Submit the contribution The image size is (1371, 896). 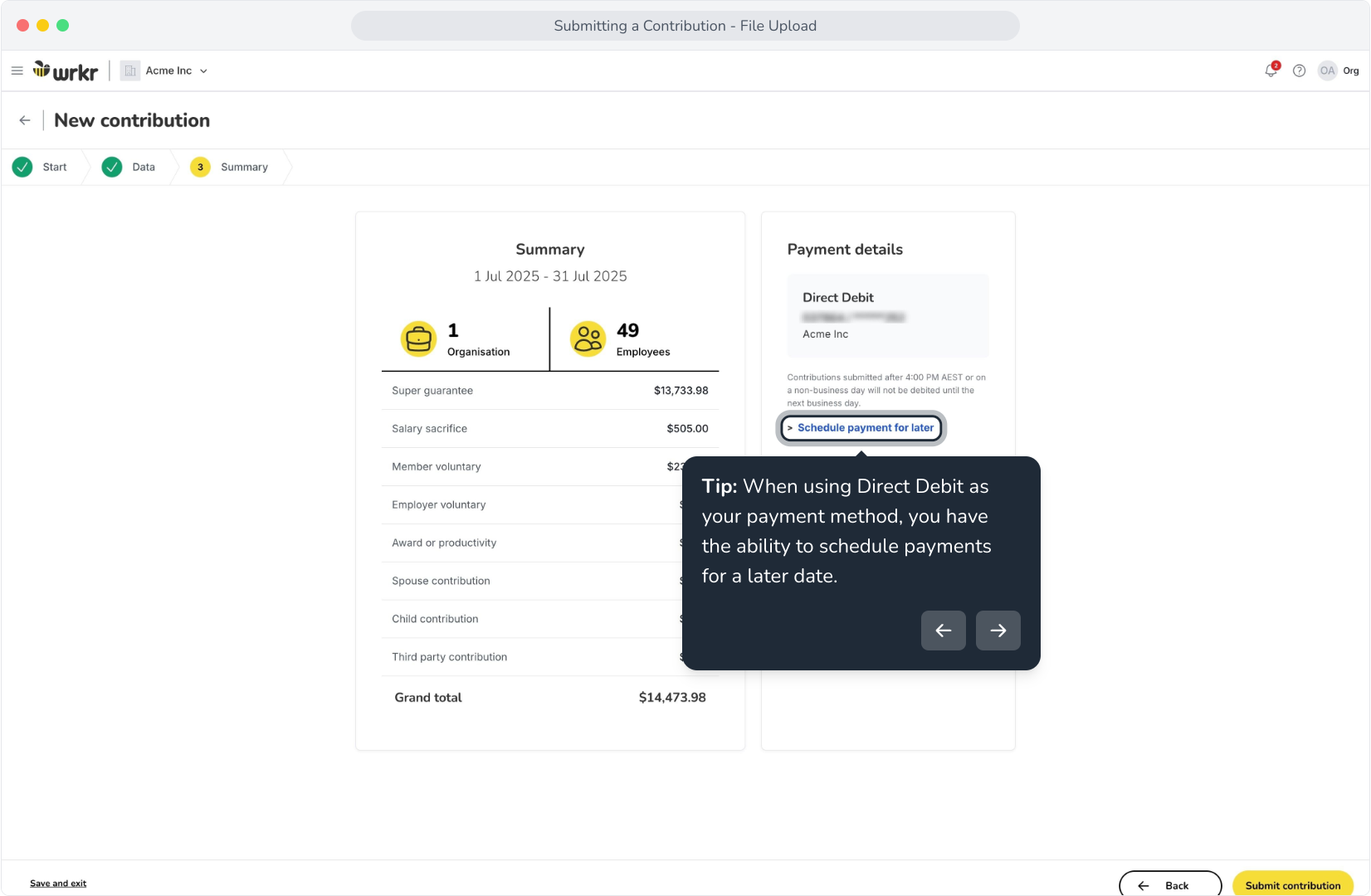pos(1293,884)
